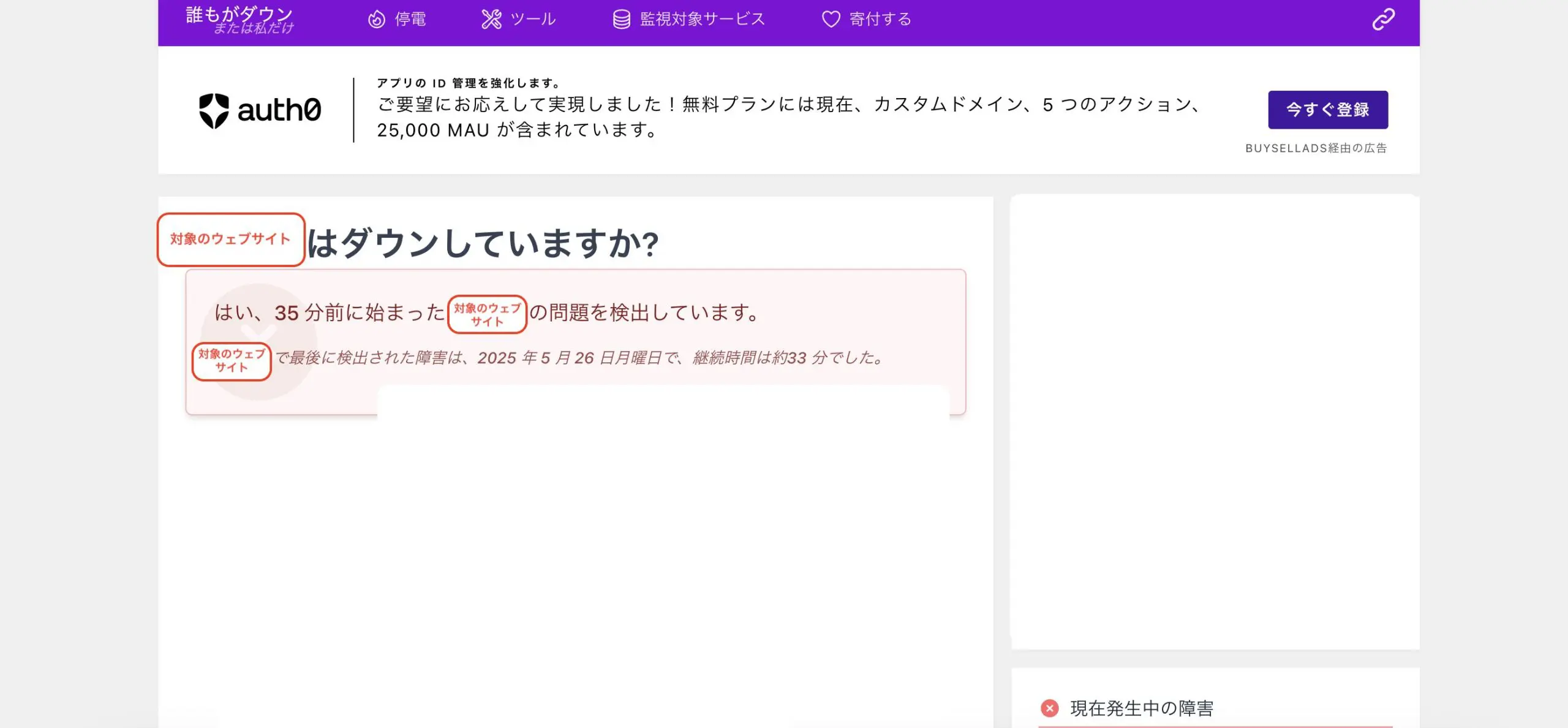The image size is (1568, 728).
Task: Click the heart icon beside 寄付する
Action: tap(831, 18)
